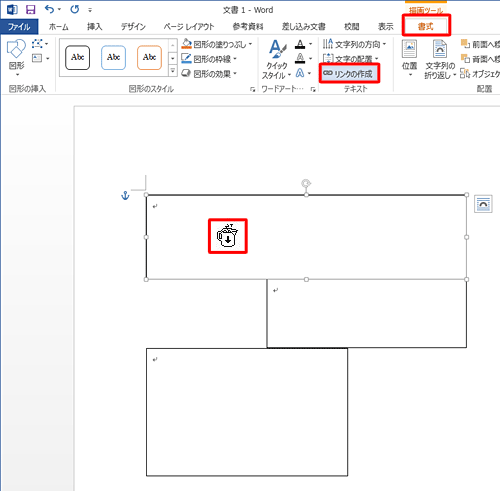Switch to the 表示 tab

(x=386, y=27)
